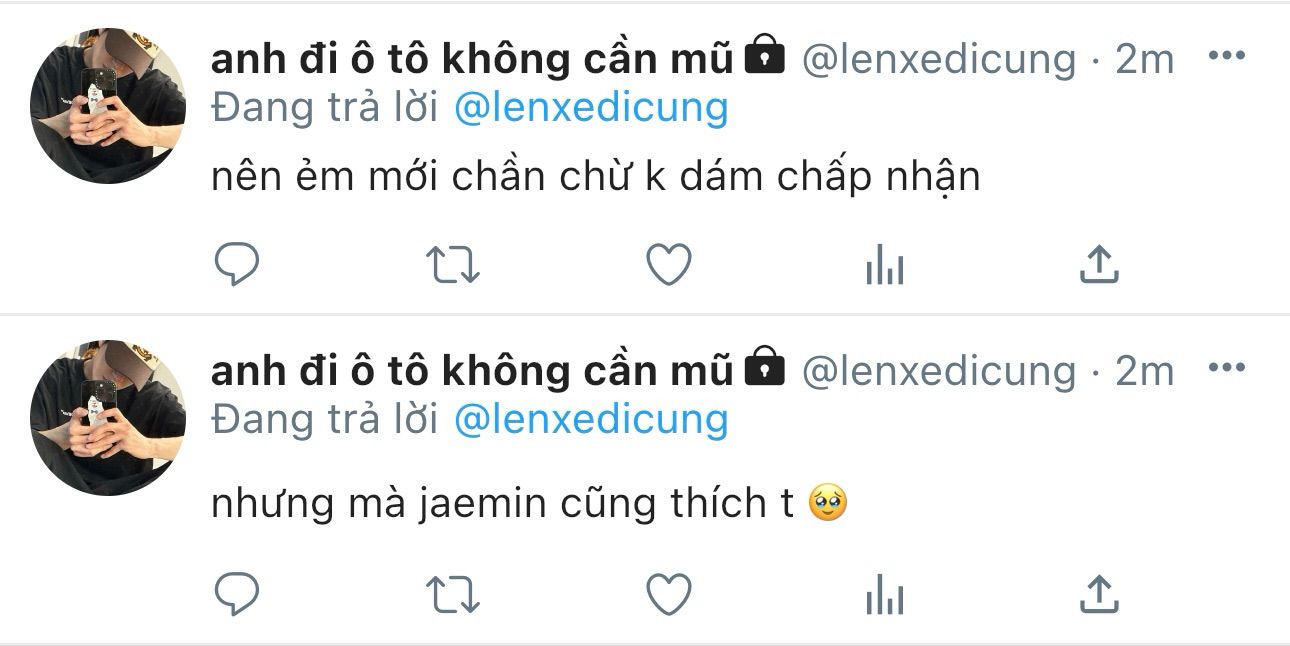
Task: Open the first tweet's profile avatar
Action: pyautogui.click(x=108, y=106)
